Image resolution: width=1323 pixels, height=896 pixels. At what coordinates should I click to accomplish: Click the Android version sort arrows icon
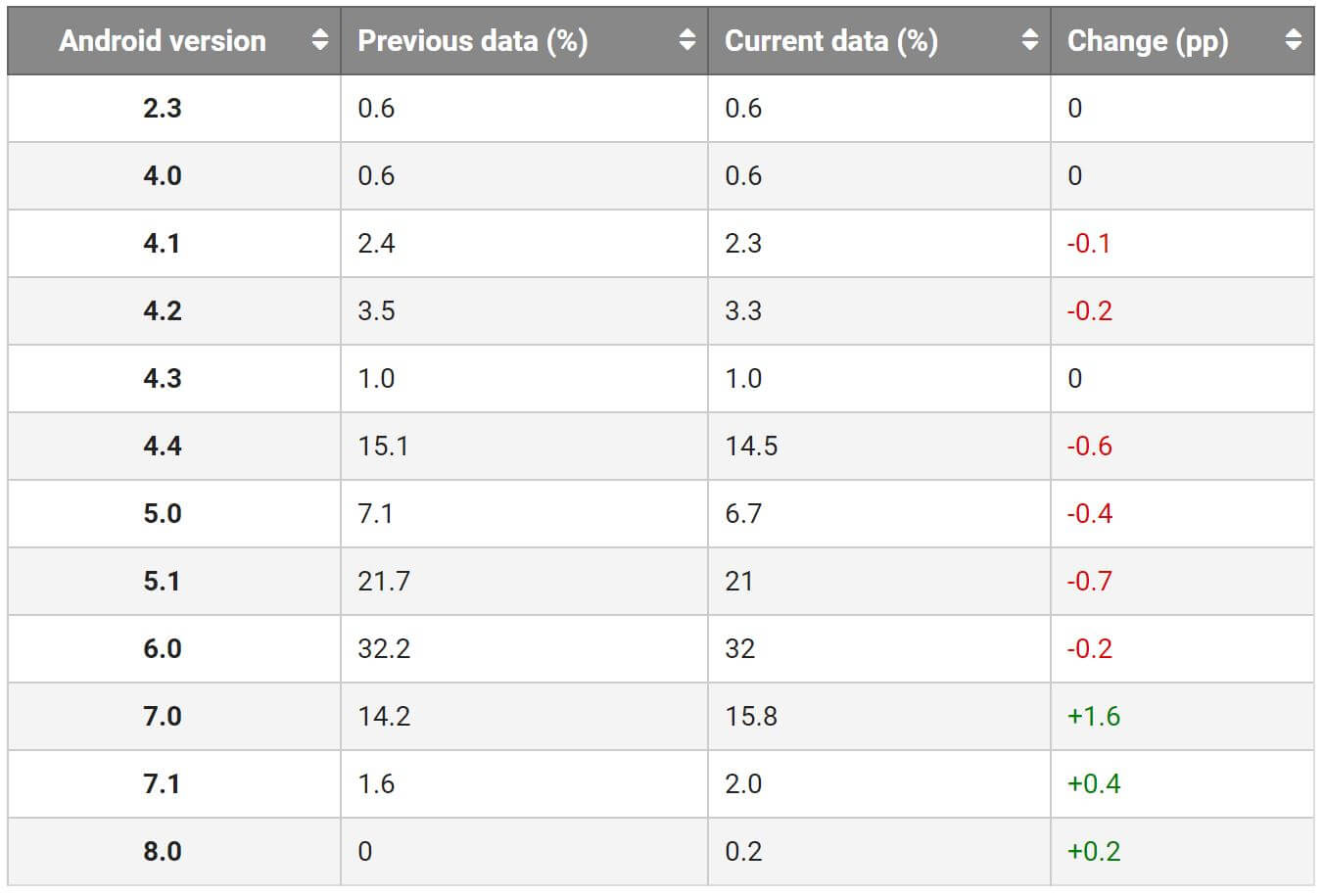[x=319, y=40]
